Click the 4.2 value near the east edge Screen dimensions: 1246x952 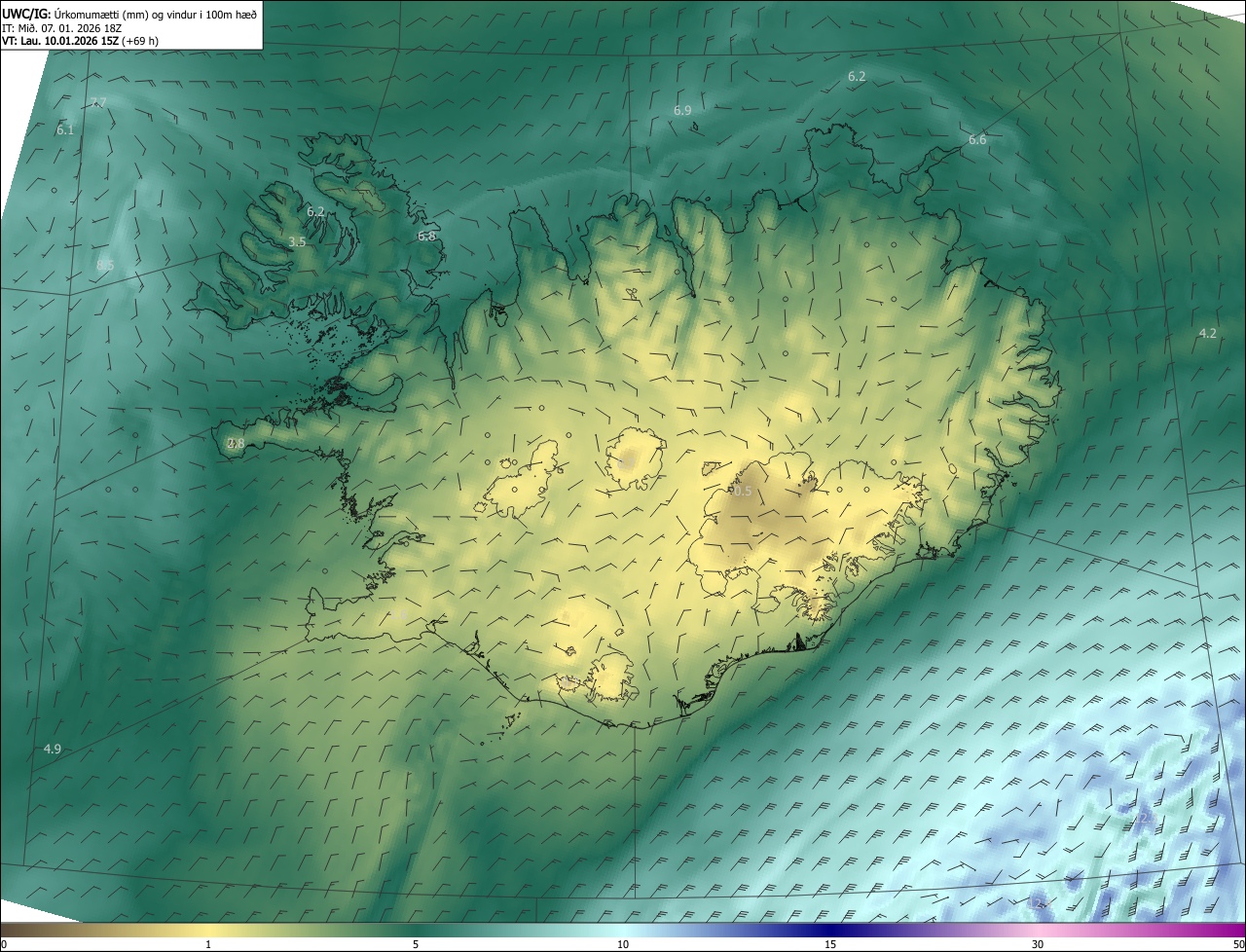[1207, 333]
